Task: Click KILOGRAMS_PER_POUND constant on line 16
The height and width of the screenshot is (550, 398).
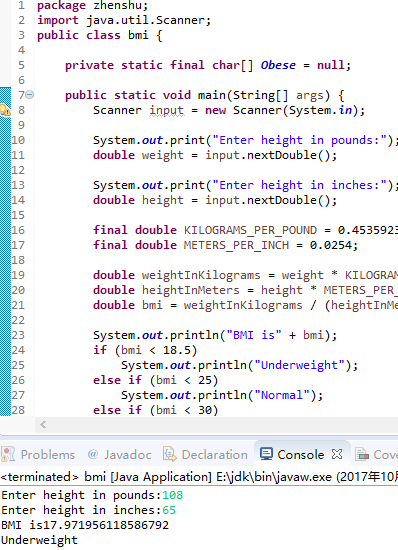Action: pyautogui.click(x=250, y=230)
